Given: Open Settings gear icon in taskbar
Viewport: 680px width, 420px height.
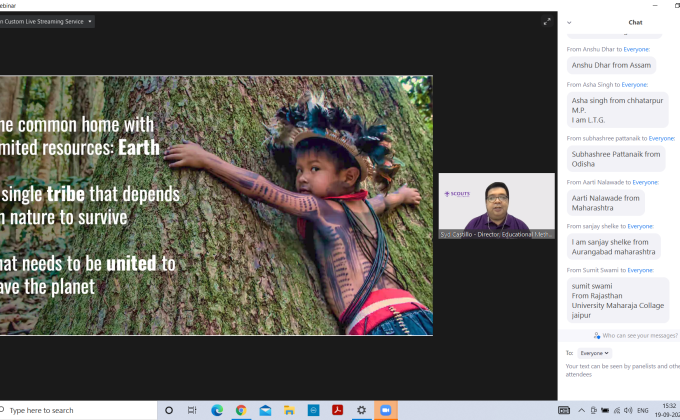Looking at the screenshot, I should pyautogui.click(x=361, y=410).
